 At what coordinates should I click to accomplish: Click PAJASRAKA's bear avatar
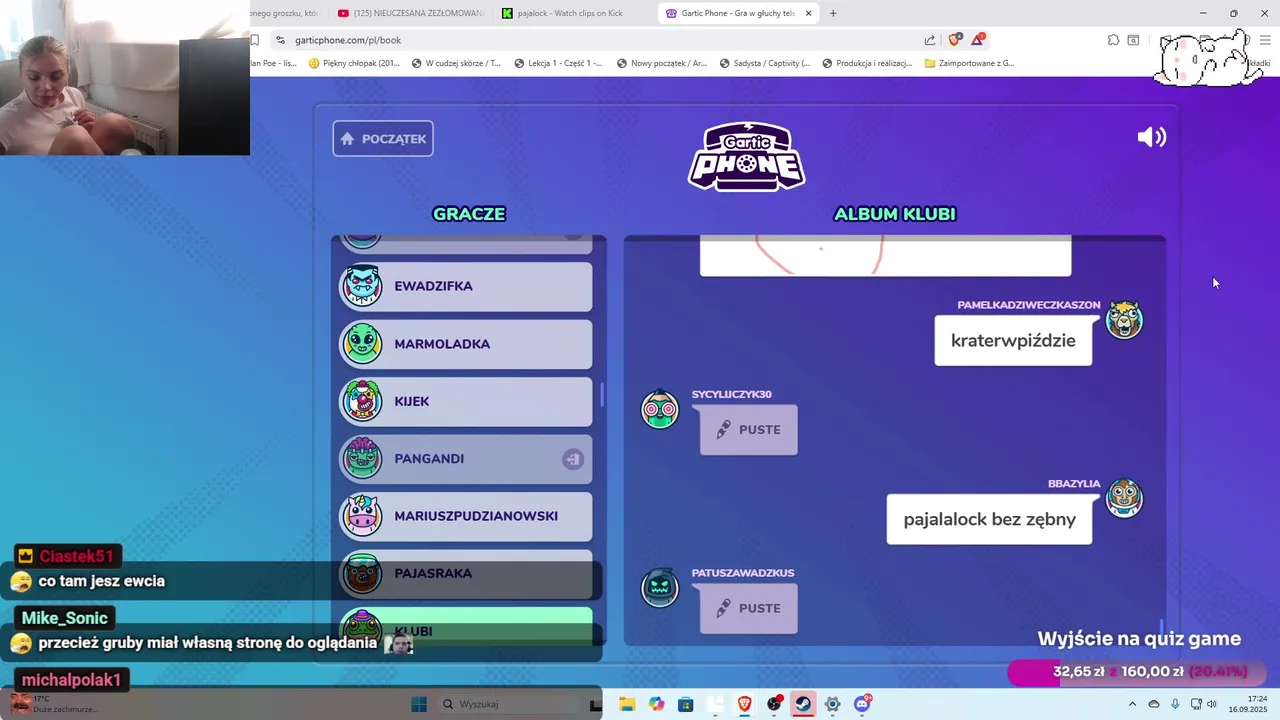click(362, 574)
